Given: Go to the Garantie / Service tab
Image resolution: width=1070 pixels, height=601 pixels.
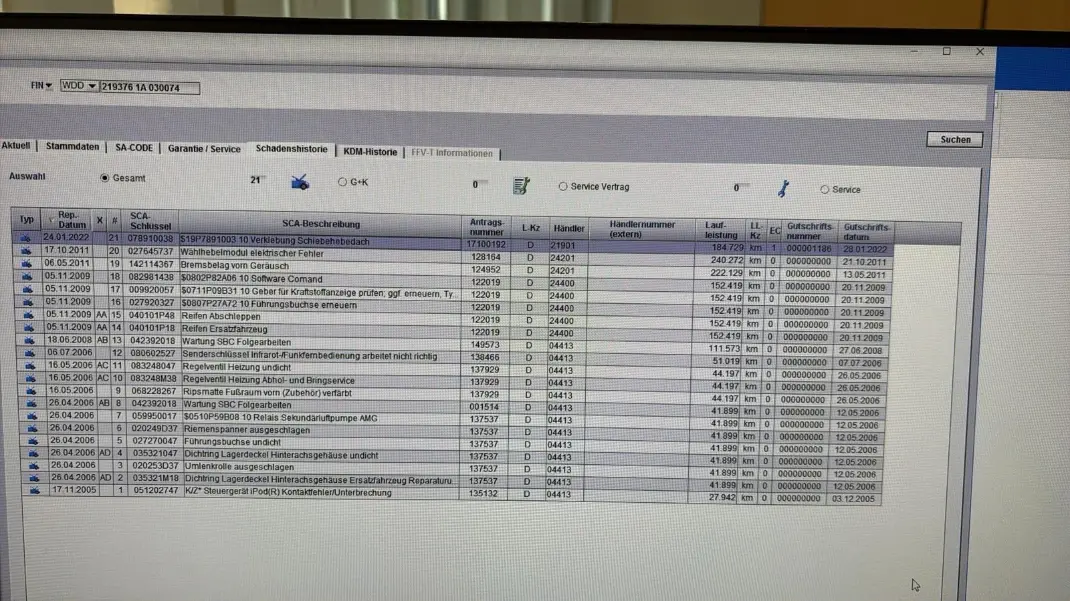Looking at the screenshot, I should tap(204, 149).
